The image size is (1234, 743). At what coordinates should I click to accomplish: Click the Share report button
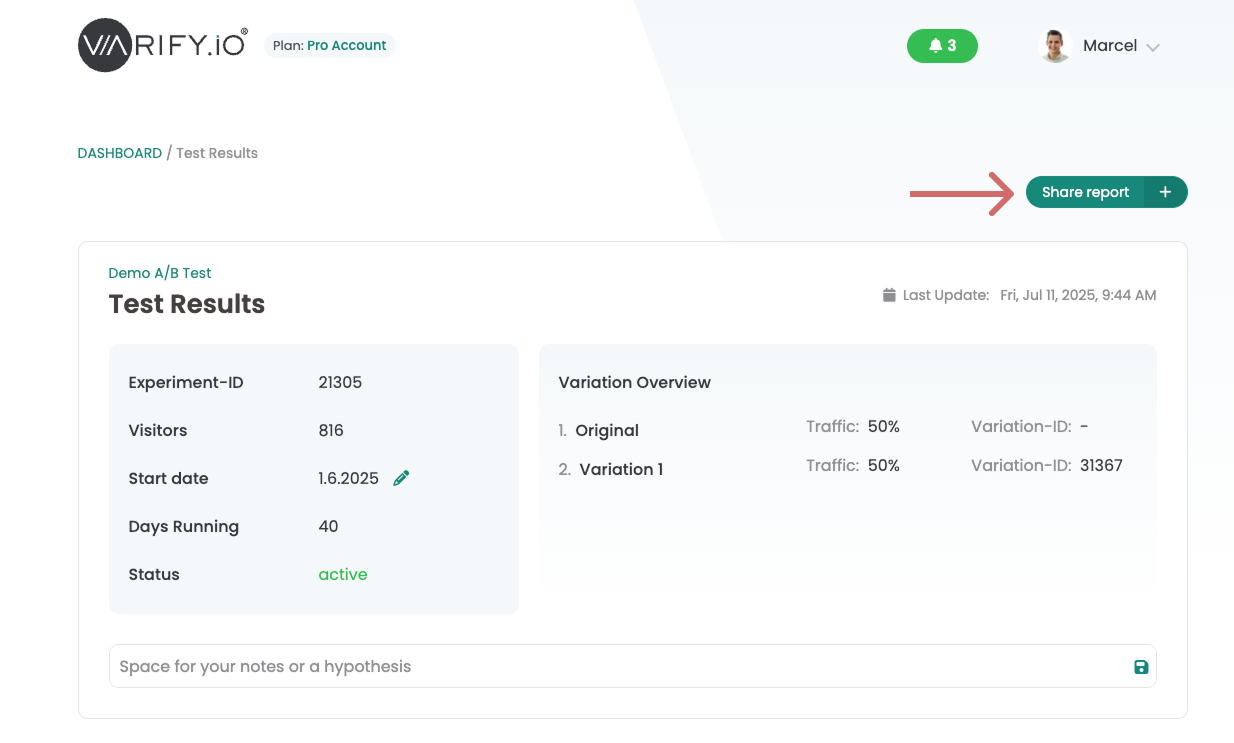[x=1085, y=192]
